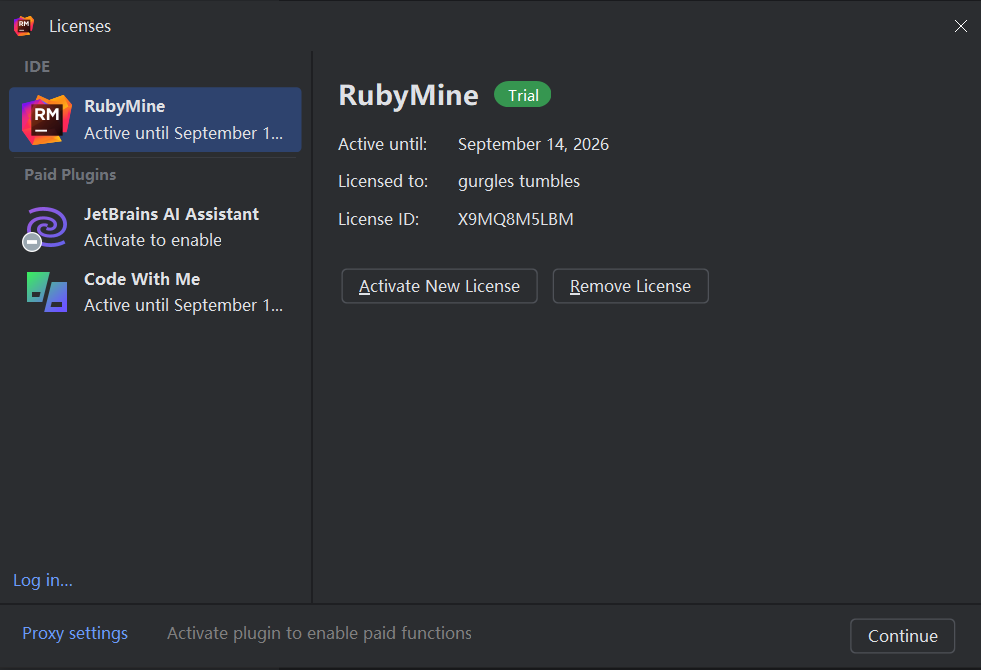This screenshot has height=670, width=981.
Task: Click the Licenses window title
Action: pos(80,26)
